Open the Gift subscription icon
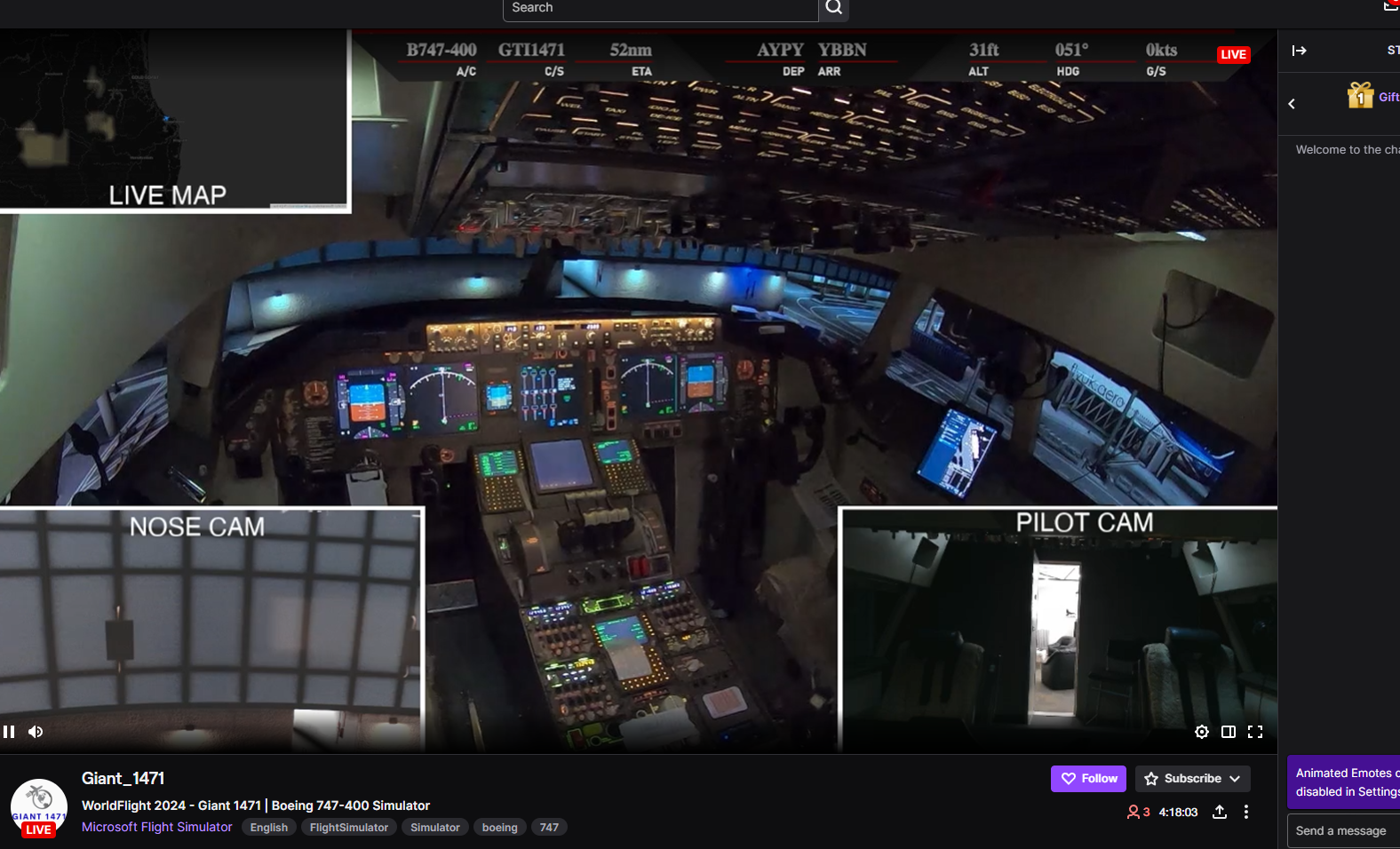 (1360, 95)
